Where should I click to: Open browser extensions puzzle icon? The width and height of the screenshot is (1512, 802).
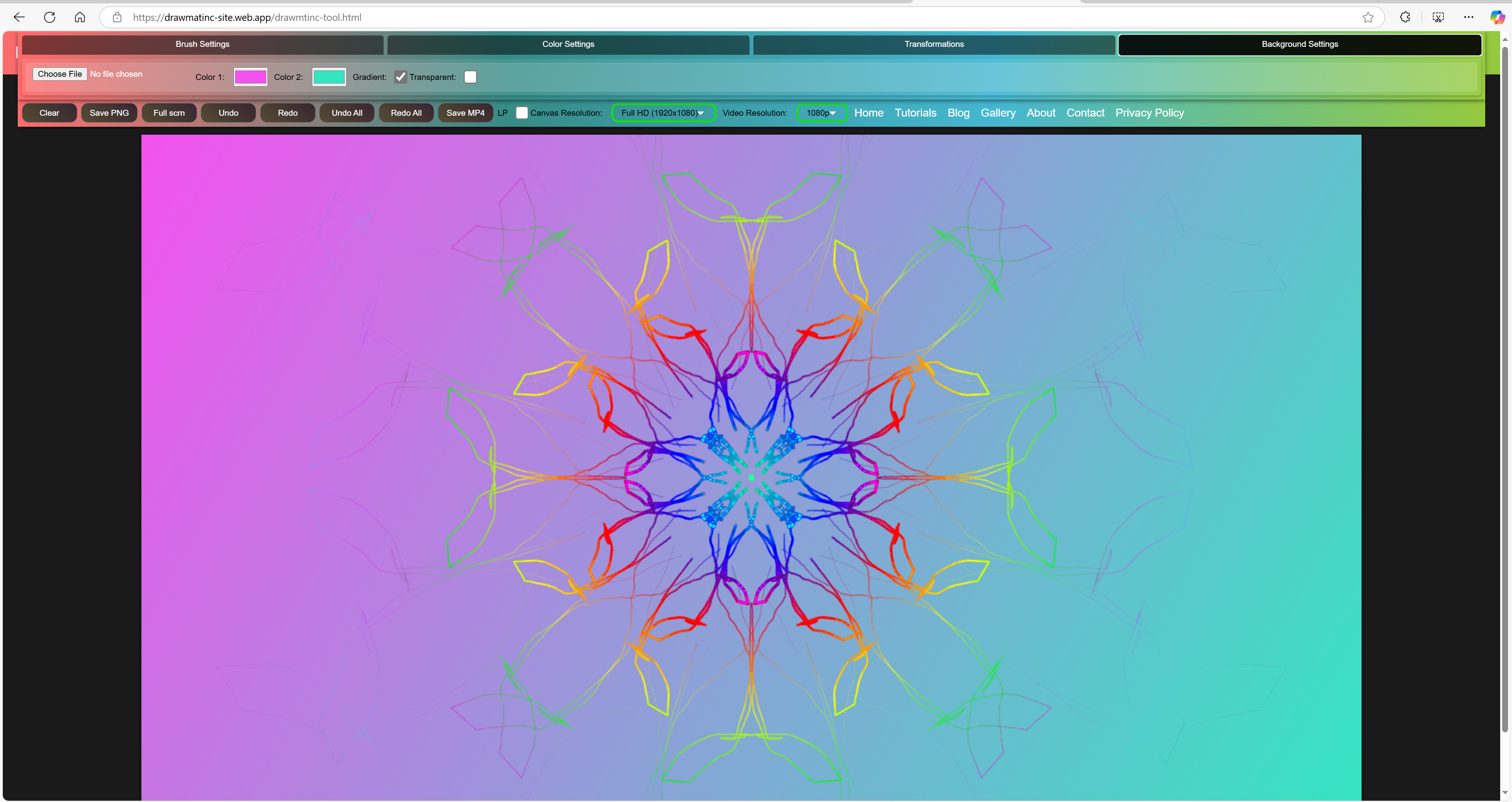click(x=1404, y=17)
